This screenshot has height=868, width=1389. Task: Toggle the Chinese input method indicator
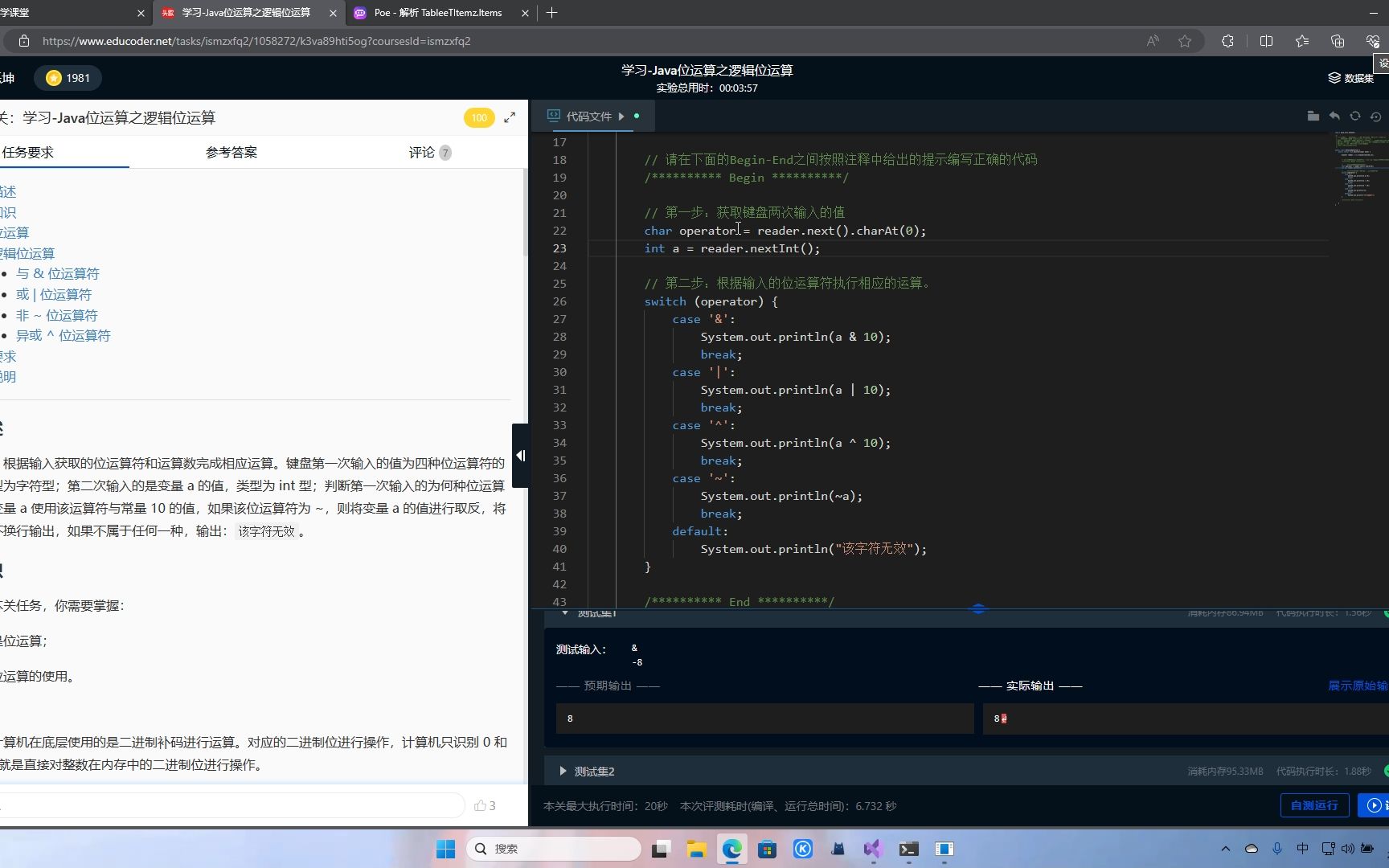(1302, 849)
